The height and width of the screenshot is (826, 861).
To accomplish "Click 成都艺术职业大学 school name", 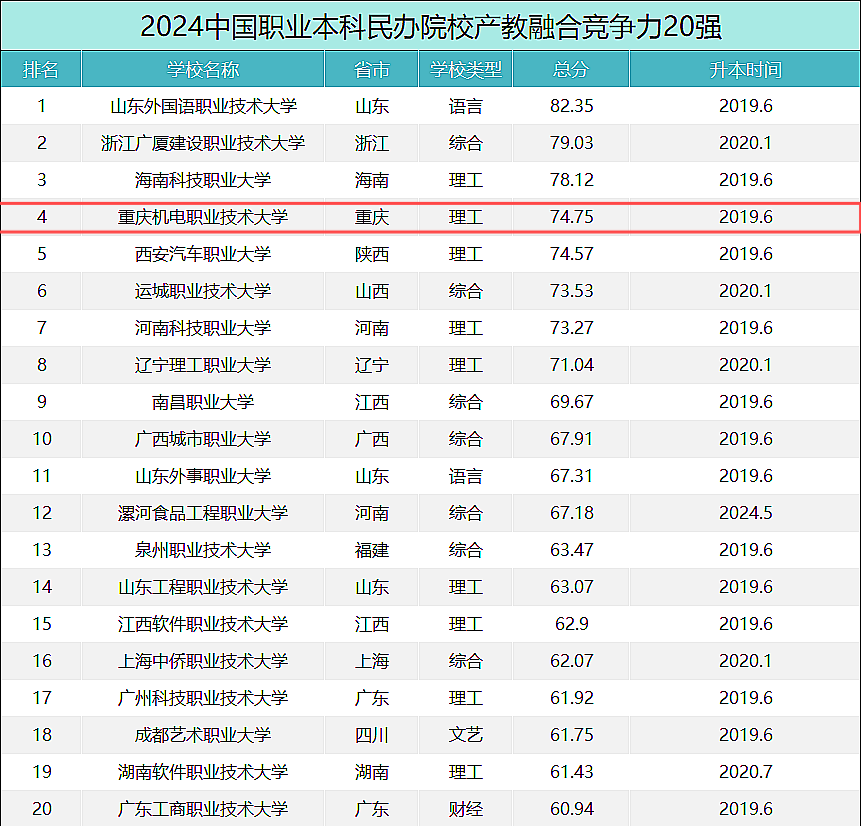I will click(x=203, y=735).
